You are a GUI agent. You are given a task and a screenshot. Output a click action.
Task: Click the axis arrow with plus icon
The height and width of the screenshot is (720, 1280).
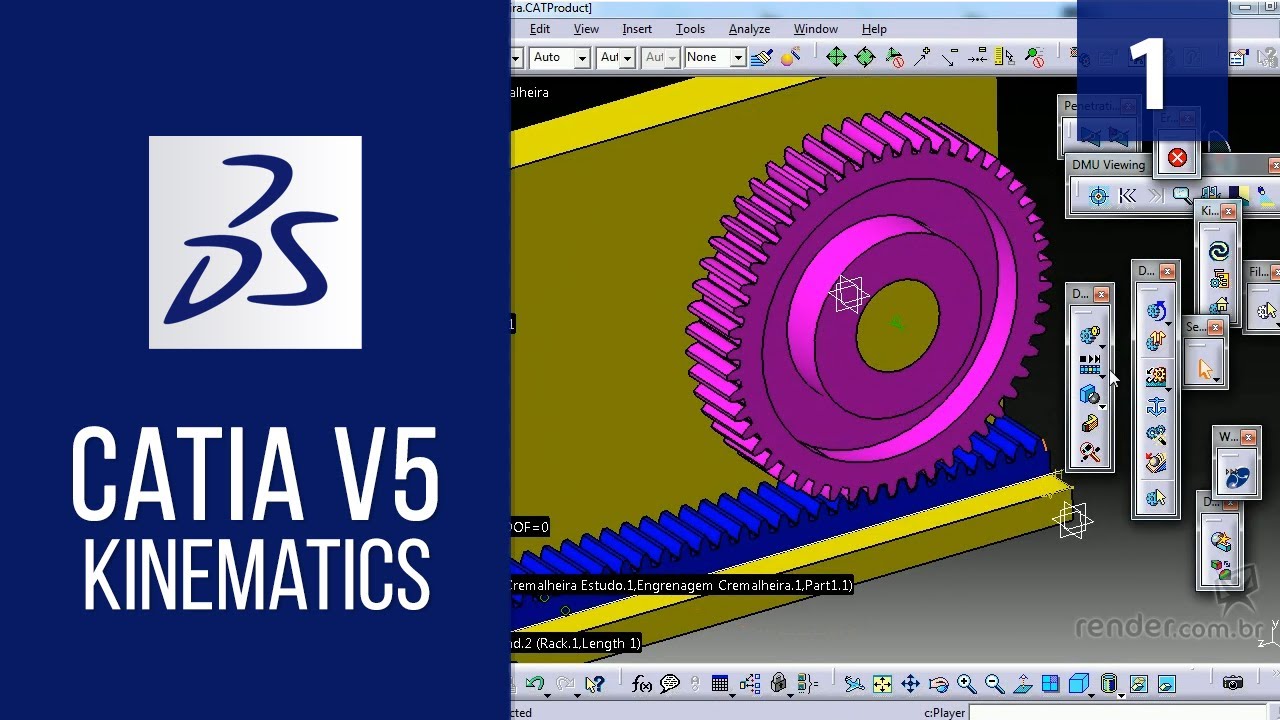click(x=923, y=57)
